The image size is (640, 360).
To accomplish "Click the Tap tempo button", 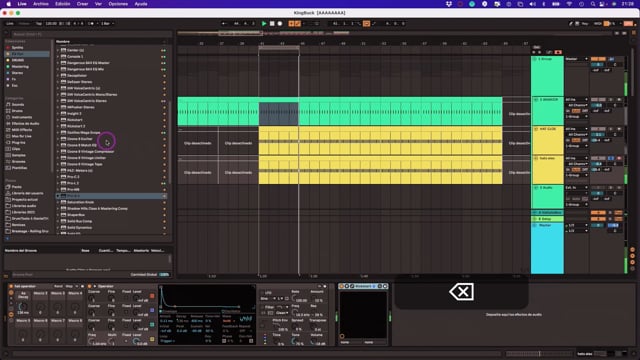I will (x=39, y=24).
